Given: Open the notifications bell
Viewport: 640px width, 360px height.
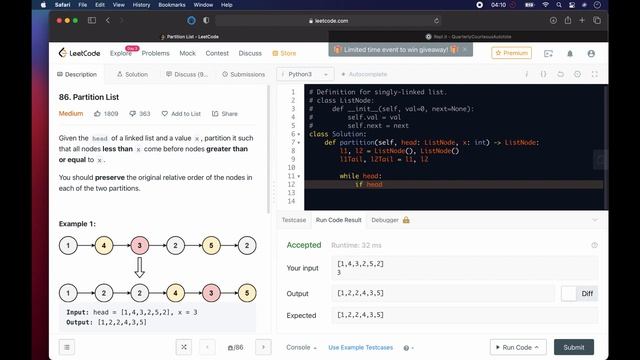Looking at the screenshot, I should 570,53.
